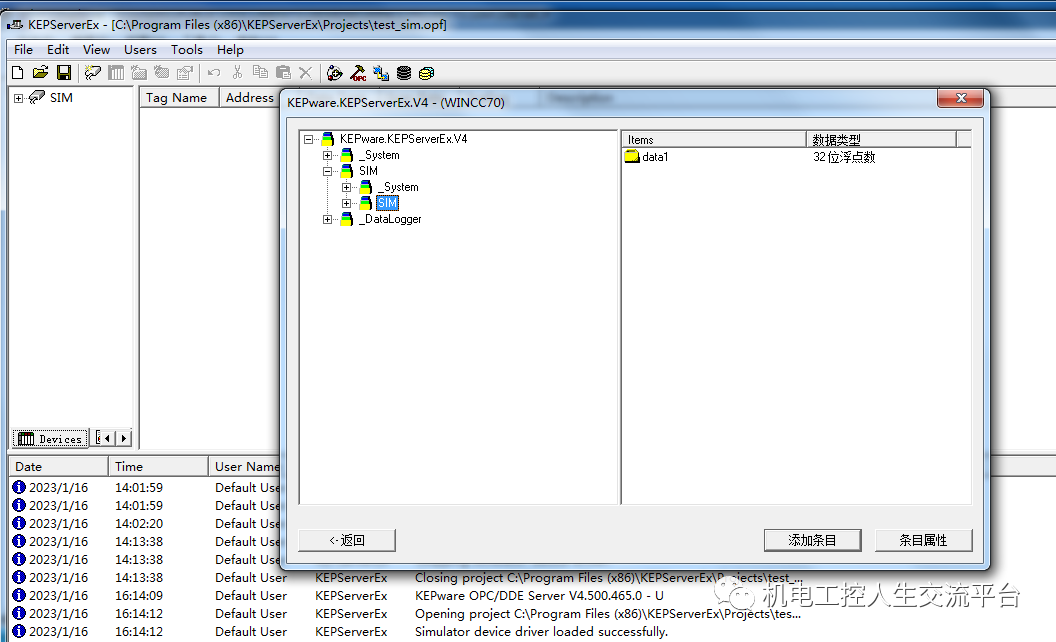1056x642 pixels.
Task: Click the New Project toolbar icon
Action: tap(17, 72)
